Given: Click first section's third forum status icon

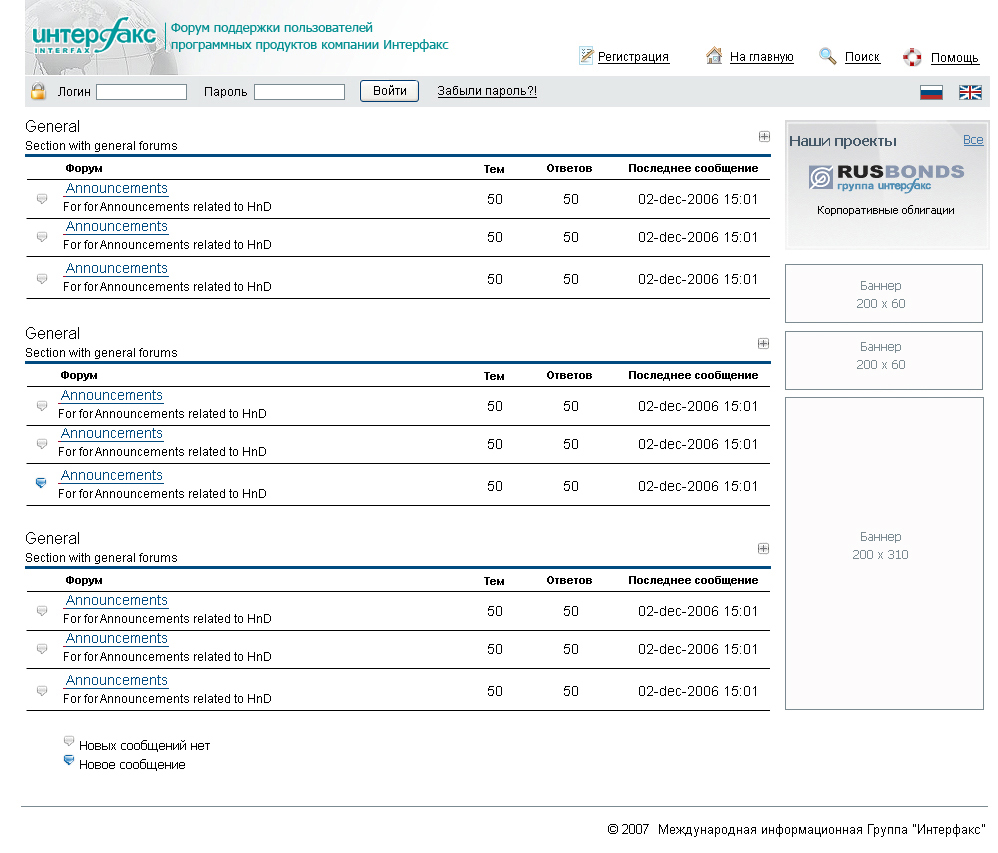Looking at the screenshot, I should (42, 279).
